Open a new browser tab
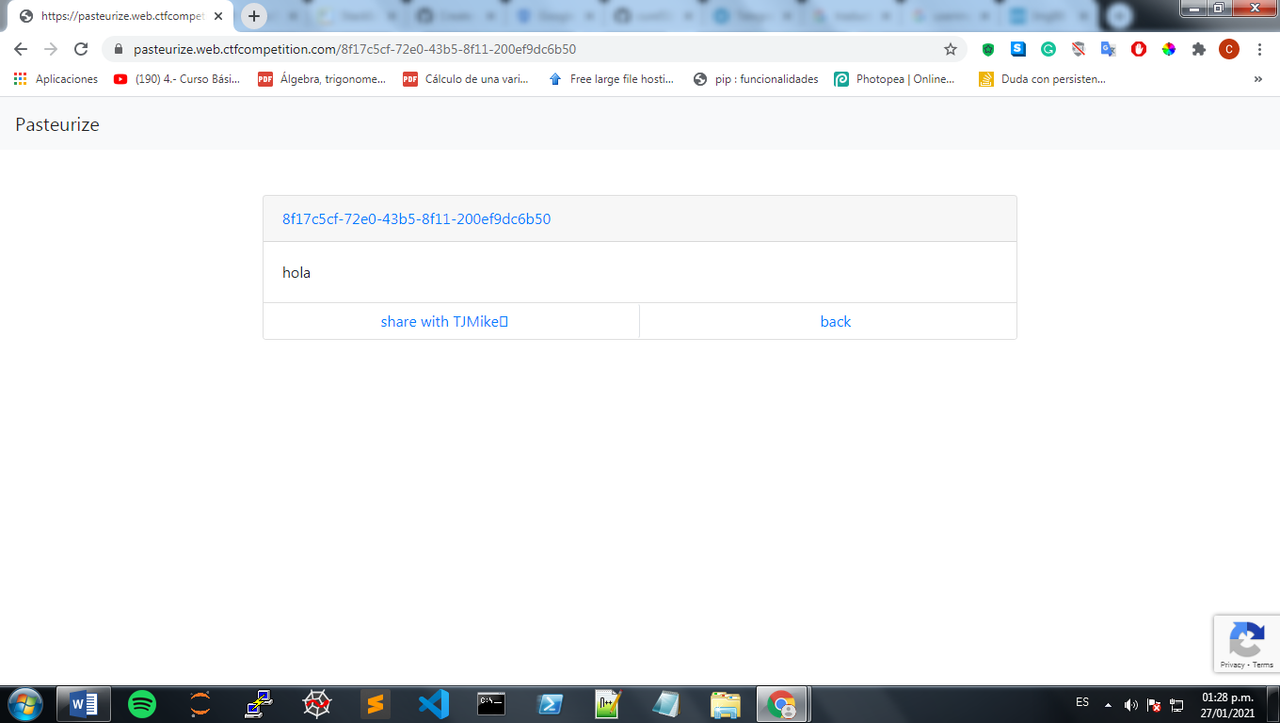This screenshot has height=723, width=1280. pyautogui.click(x=254, y=16)
